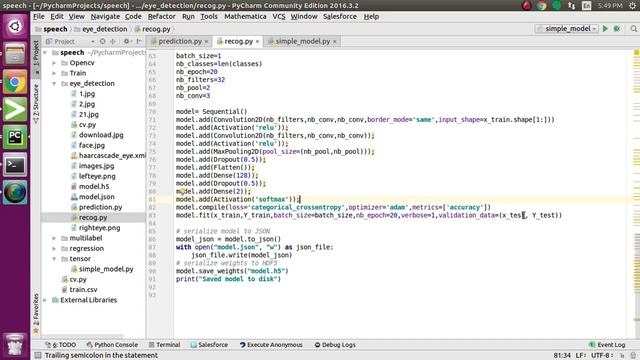Hide the Project tool window
Screen dimensions: 640x360
(139, 41)
